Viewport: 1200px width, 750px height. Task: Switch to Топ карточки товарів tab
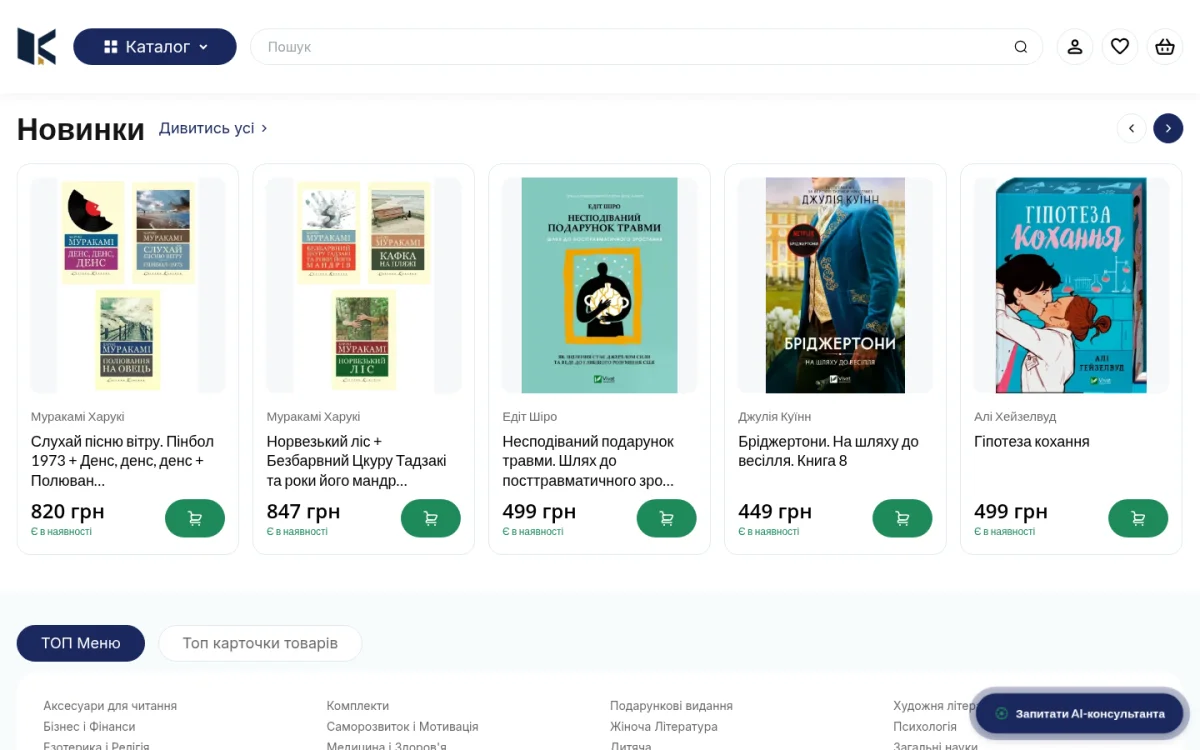click(x=260, y=643)
